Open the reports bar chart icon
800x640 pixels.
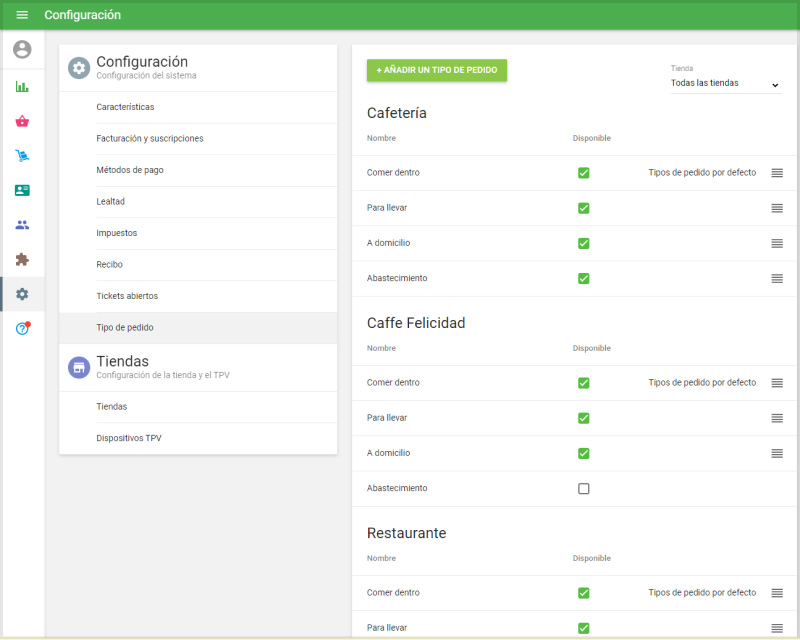coord(22,86)
